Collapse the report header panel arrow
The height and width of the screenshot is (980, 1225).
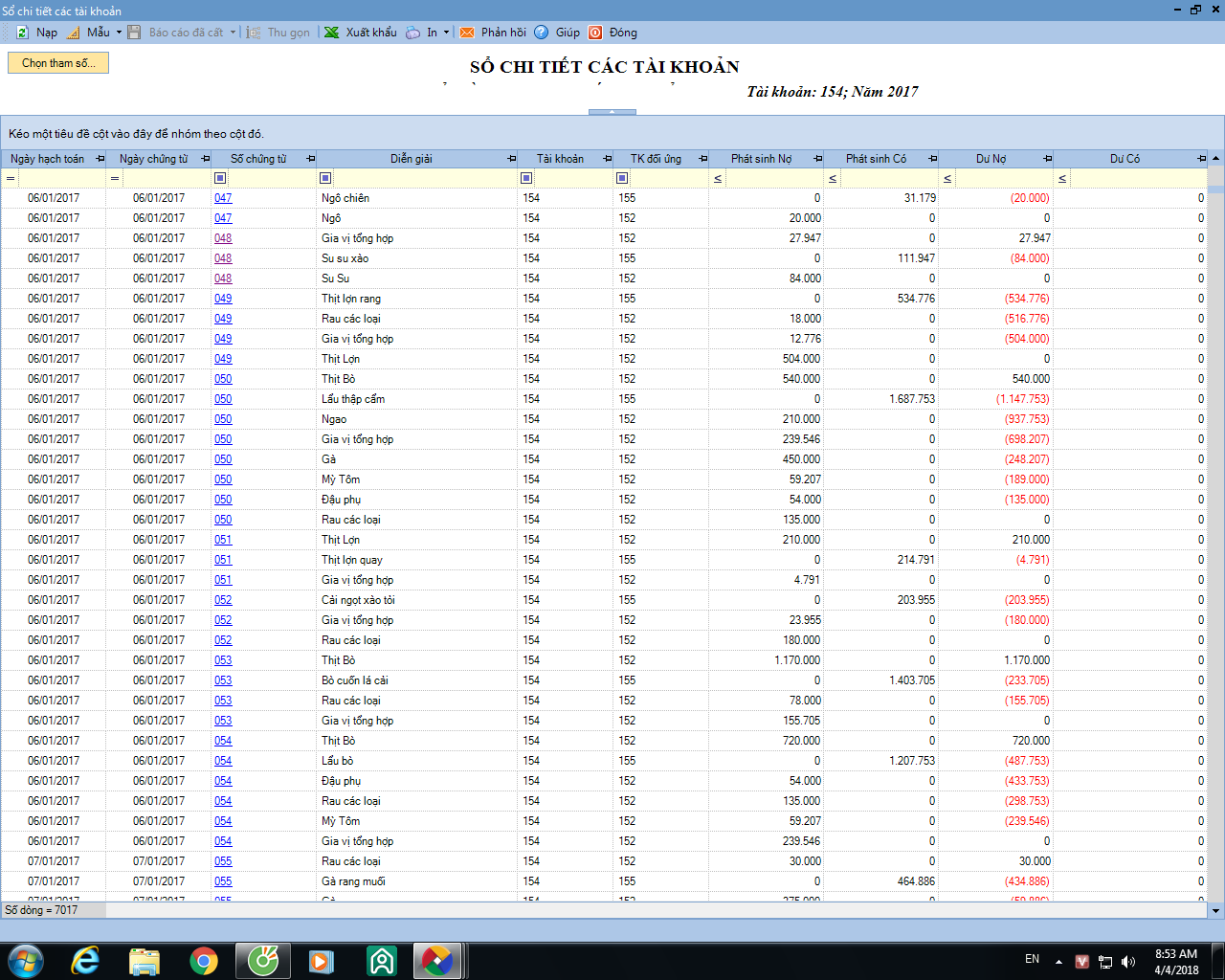(x=612, y=112)
